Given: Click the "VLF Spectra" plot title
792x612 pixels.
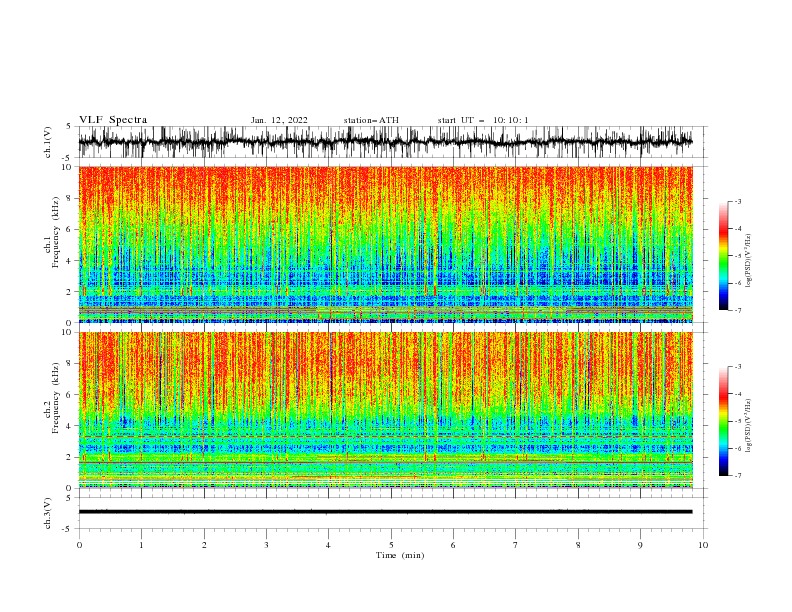Looking at the screenshot, I should [x=113, y=120].
